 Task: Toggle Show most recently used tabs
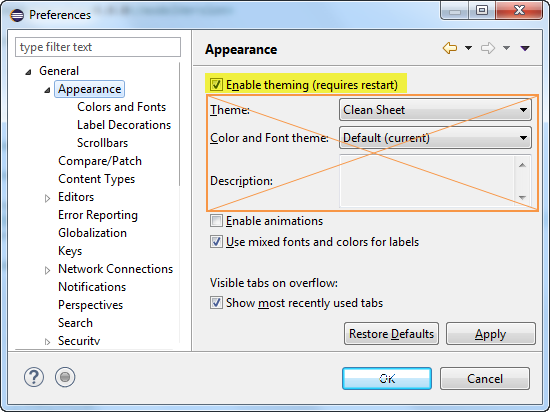click(x=216, y=303)
